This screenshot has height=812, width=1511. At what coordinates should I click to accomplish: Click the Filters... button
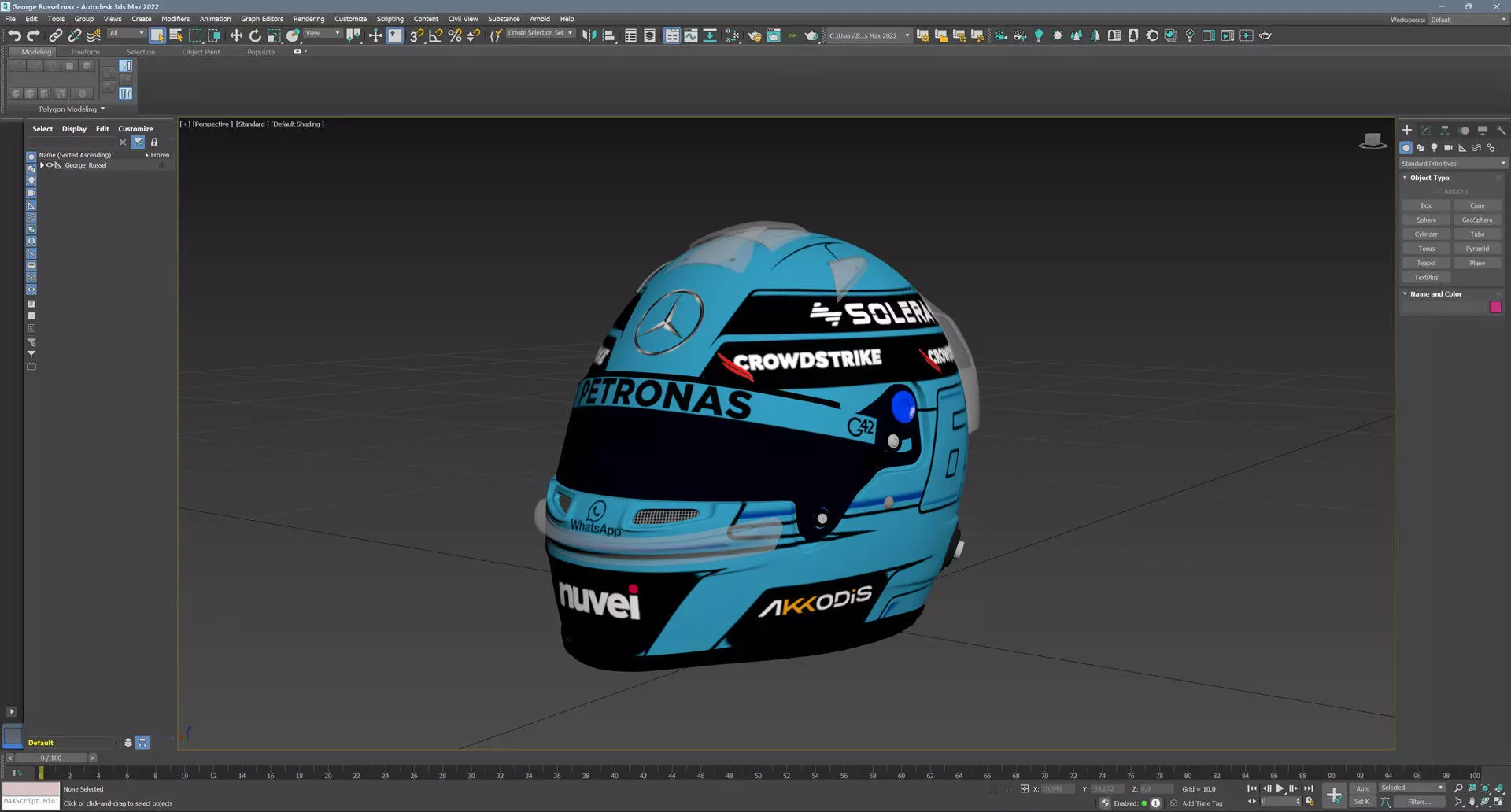[1419, 803]
